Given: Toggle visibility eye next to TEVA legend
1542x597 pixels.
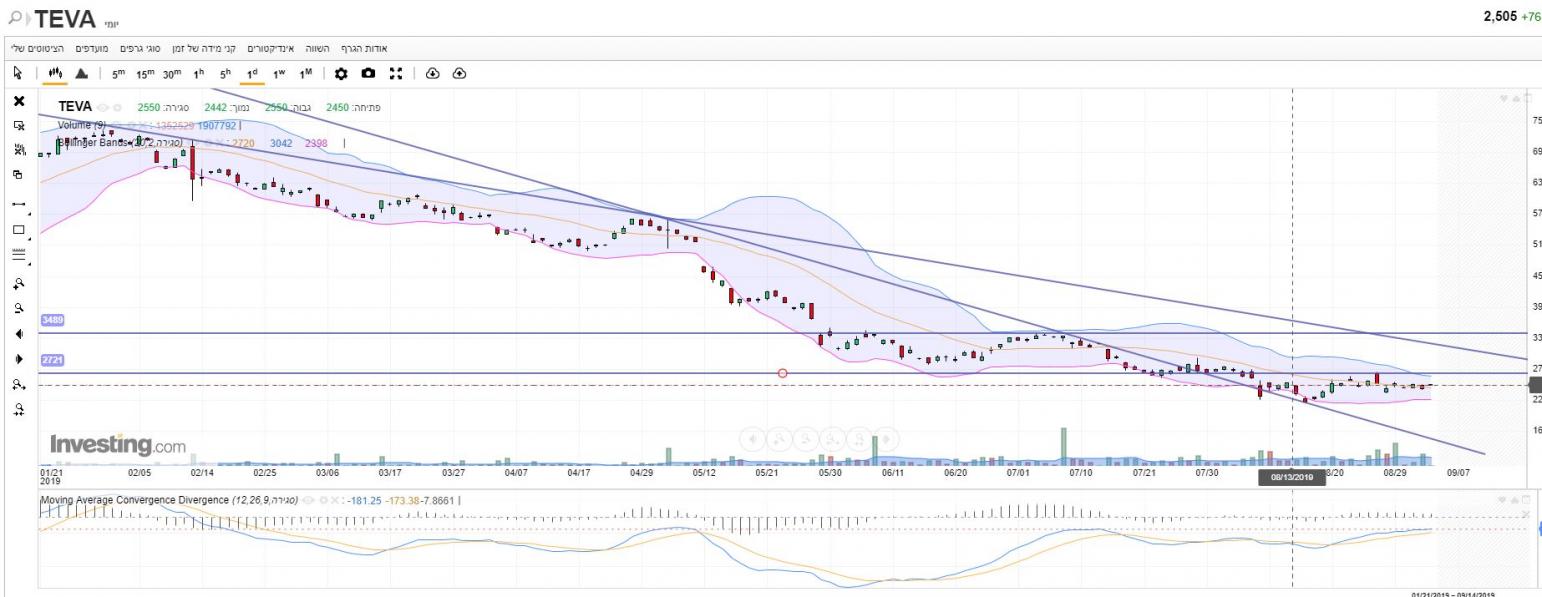Looking at the screenshot, I should (103, 107).
